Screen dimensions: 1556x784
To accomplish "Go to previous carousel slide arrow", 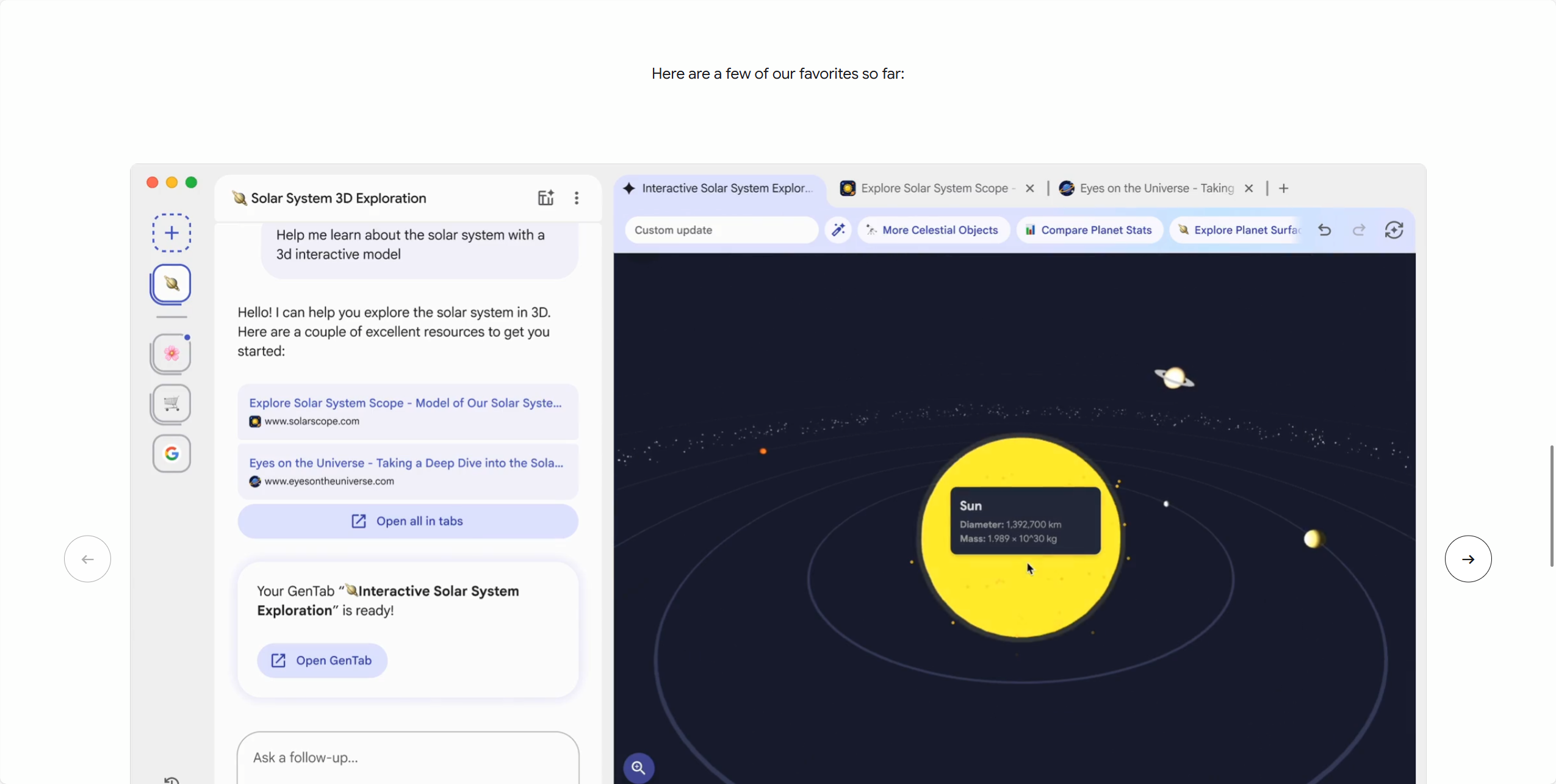I will [87, 559].
